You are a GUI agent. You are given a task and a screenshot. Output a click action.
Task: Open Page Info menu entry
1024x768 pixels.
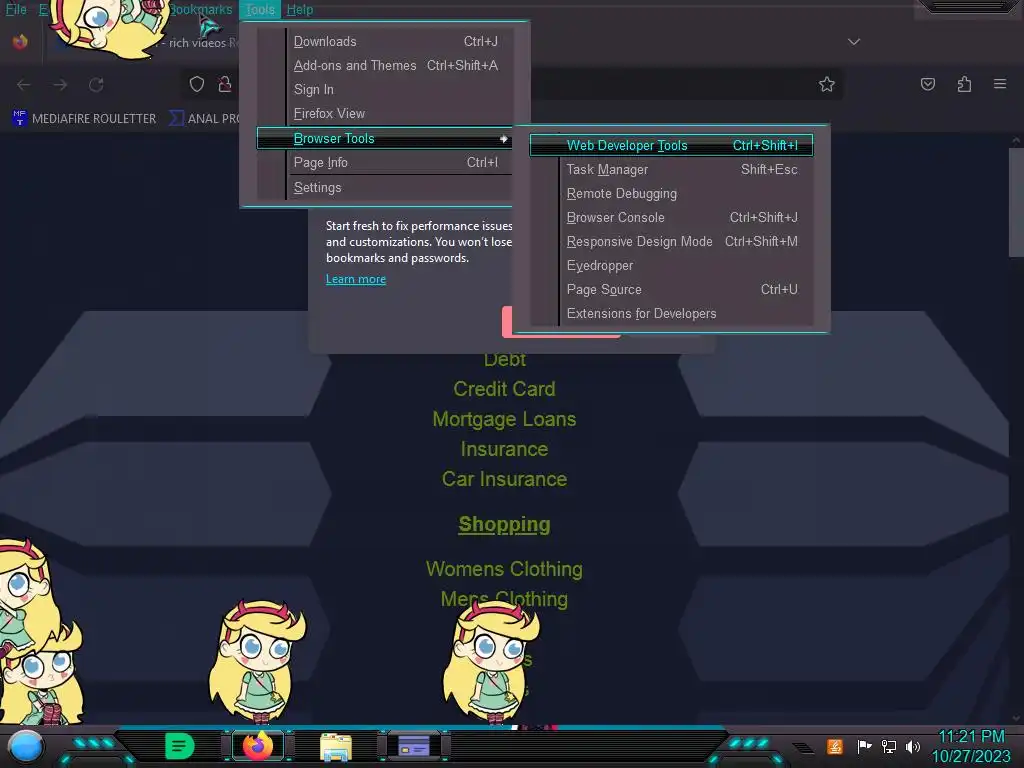coord(385,163)
